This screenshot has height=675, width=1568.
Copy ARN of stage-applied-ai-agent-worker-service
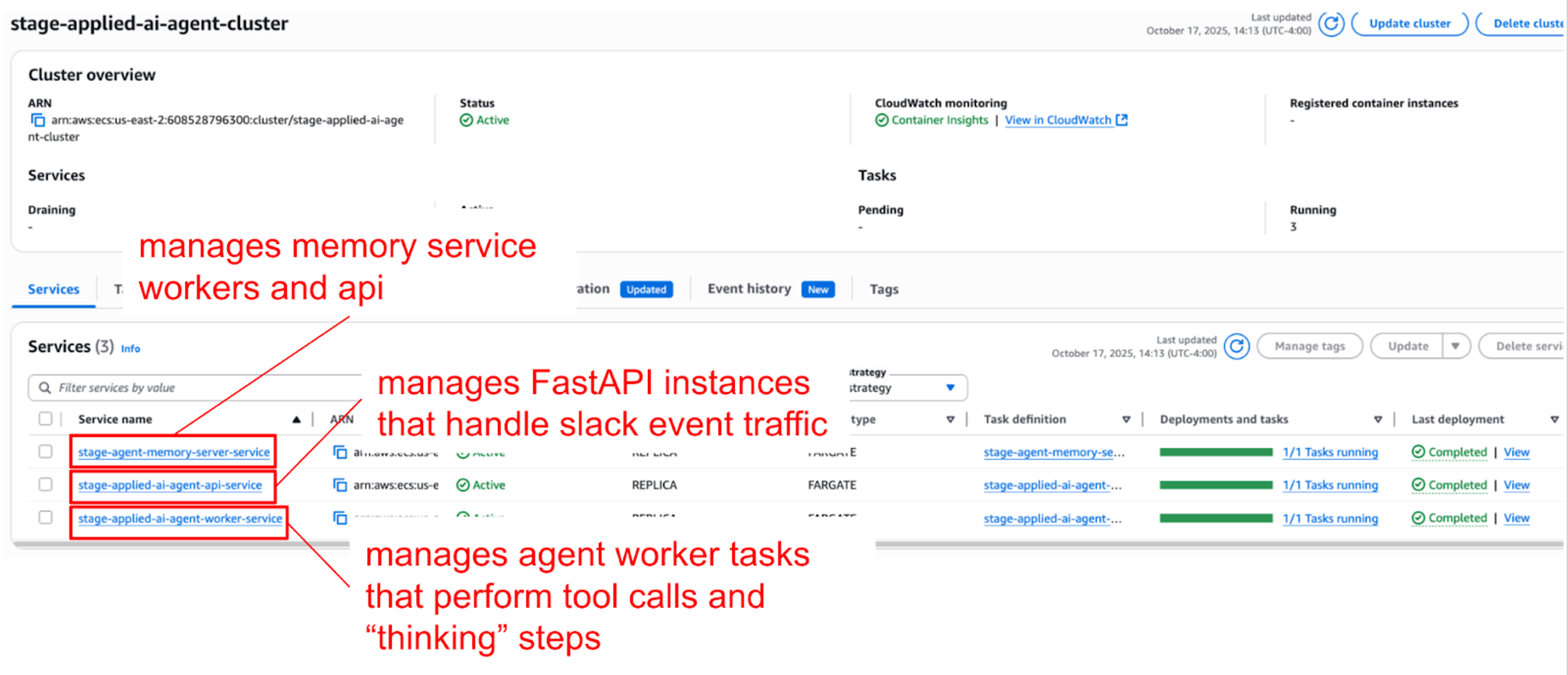(x=340, y=517)
